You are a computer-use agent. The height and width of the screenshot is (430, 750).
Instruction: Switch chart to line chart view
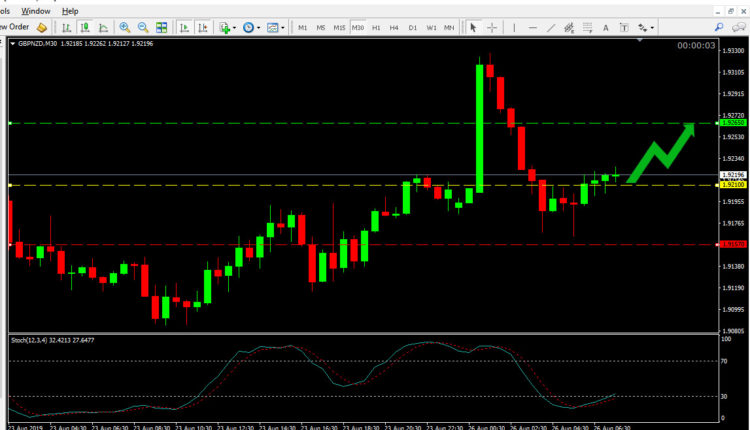tap(103, 28)
